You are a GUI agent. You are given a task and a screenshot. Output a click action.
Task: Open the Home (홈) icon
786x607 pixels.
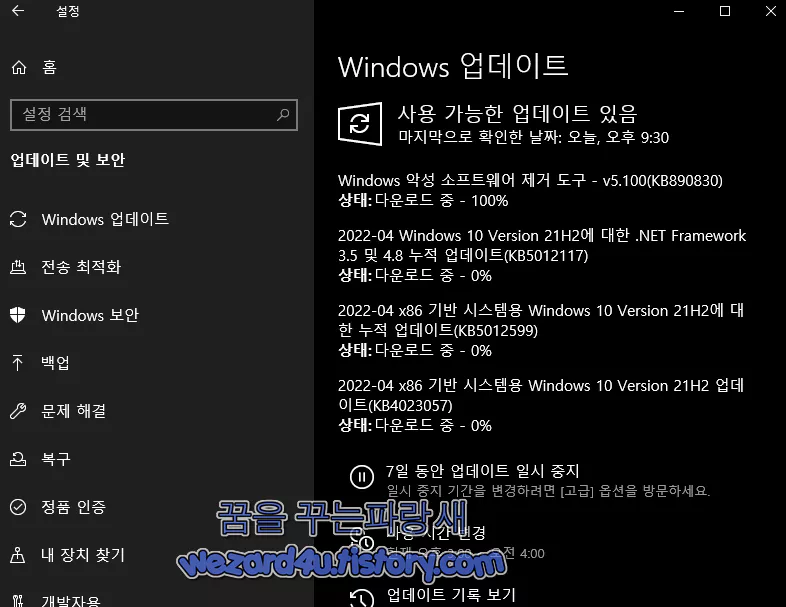tap(19, 67)
